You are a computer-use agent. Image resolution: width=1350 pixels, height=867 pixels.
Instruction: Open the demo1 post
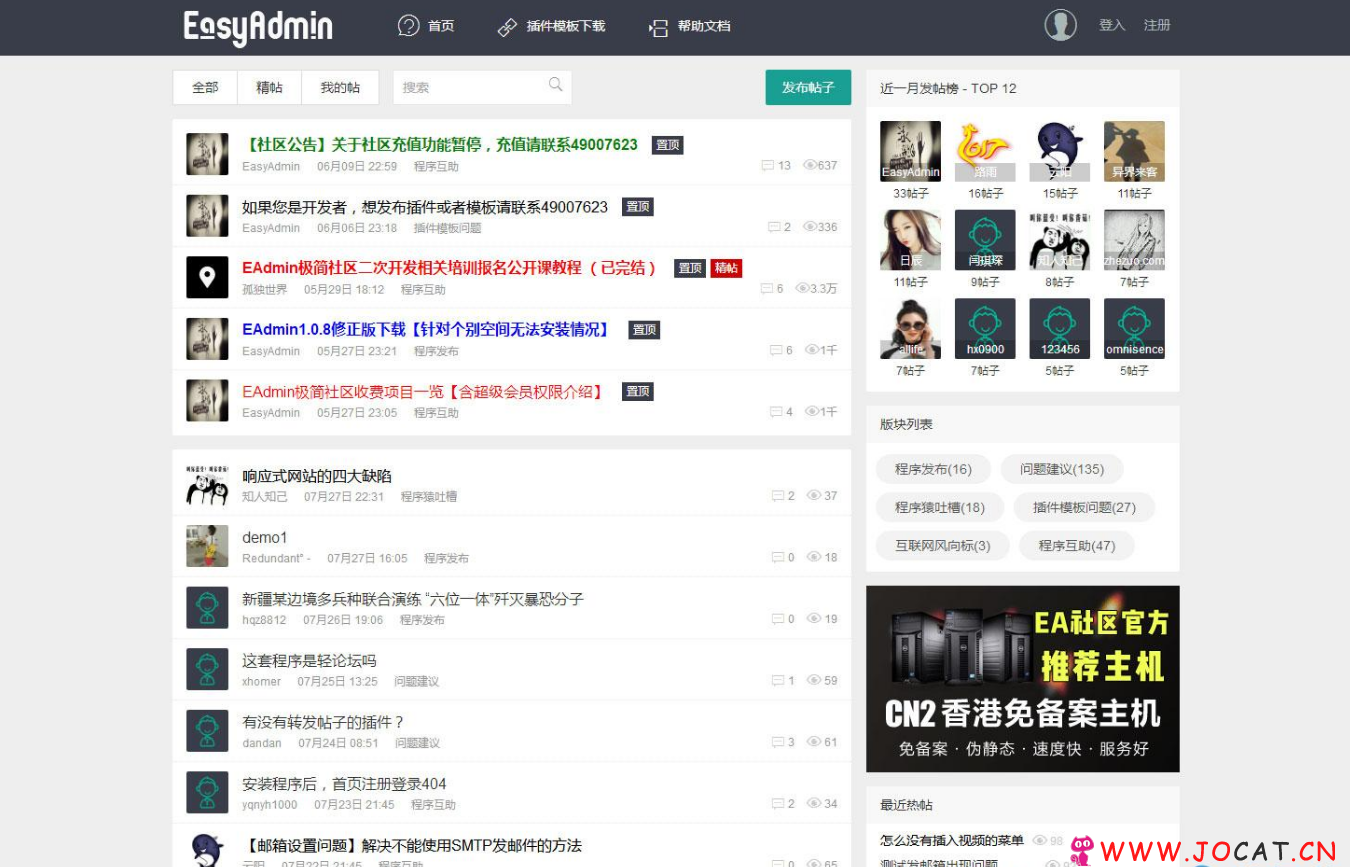click(x=265, y=537)
